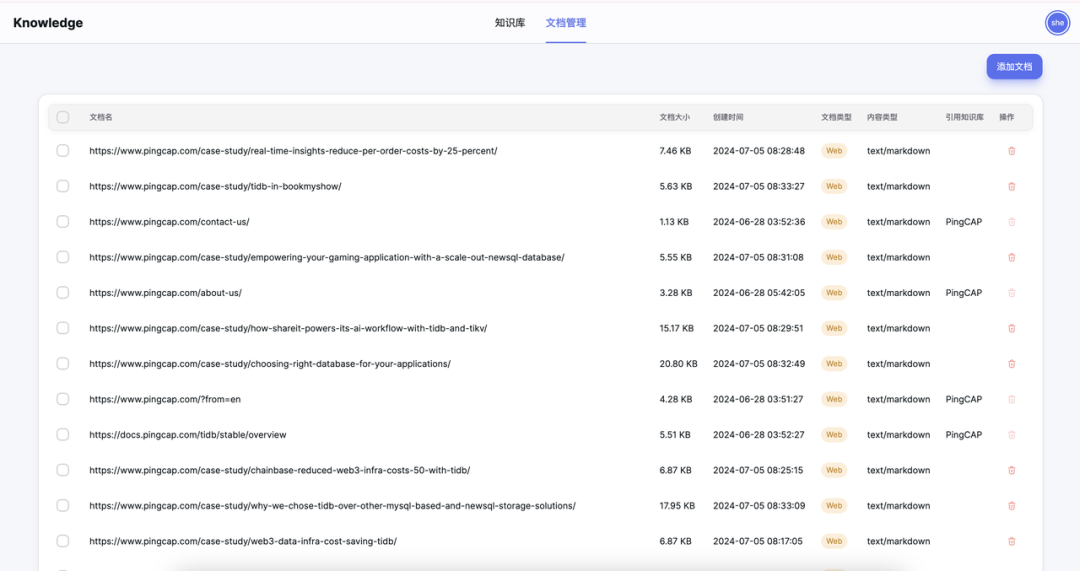
Task: Select the contact-us document checkbox
Action: click(63, 222)
